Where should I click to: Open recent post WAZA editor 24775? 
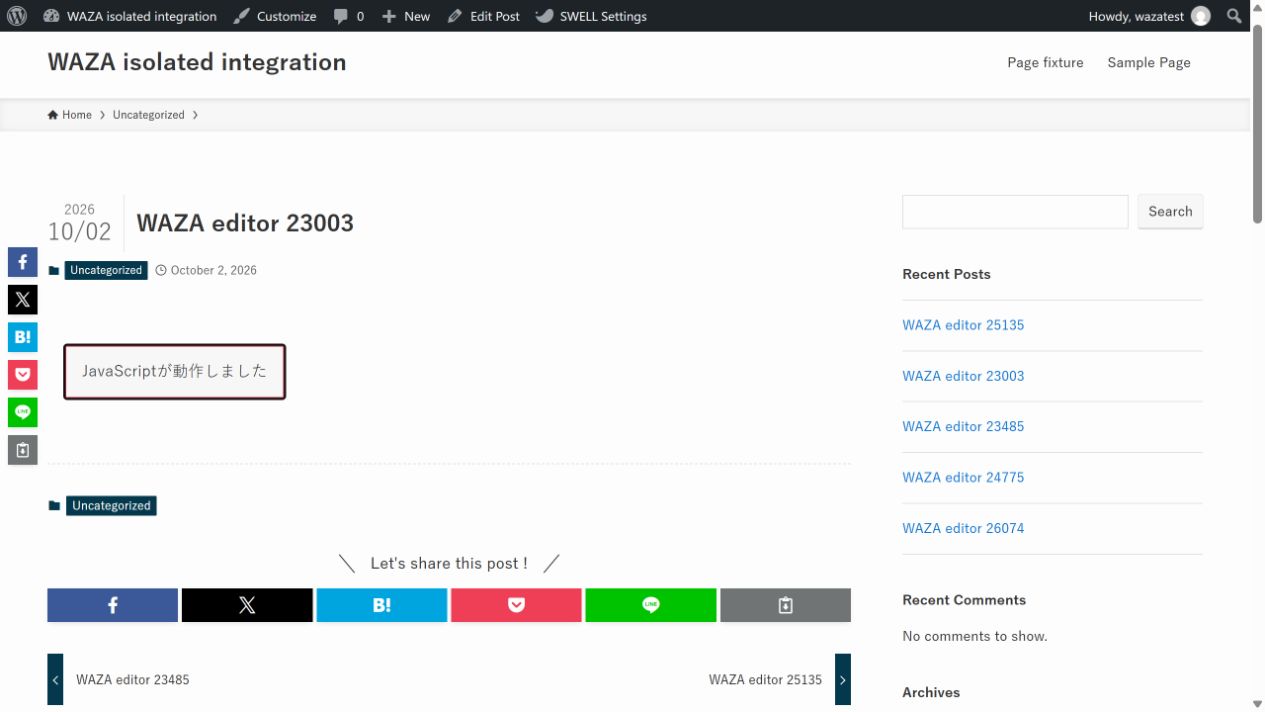[x=963, y=477]
